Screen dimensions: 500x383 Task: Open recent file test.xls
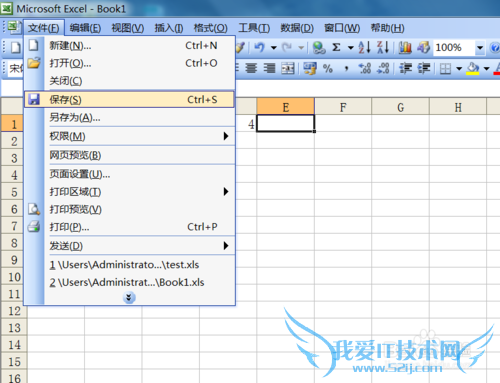(x=130, y=265)
